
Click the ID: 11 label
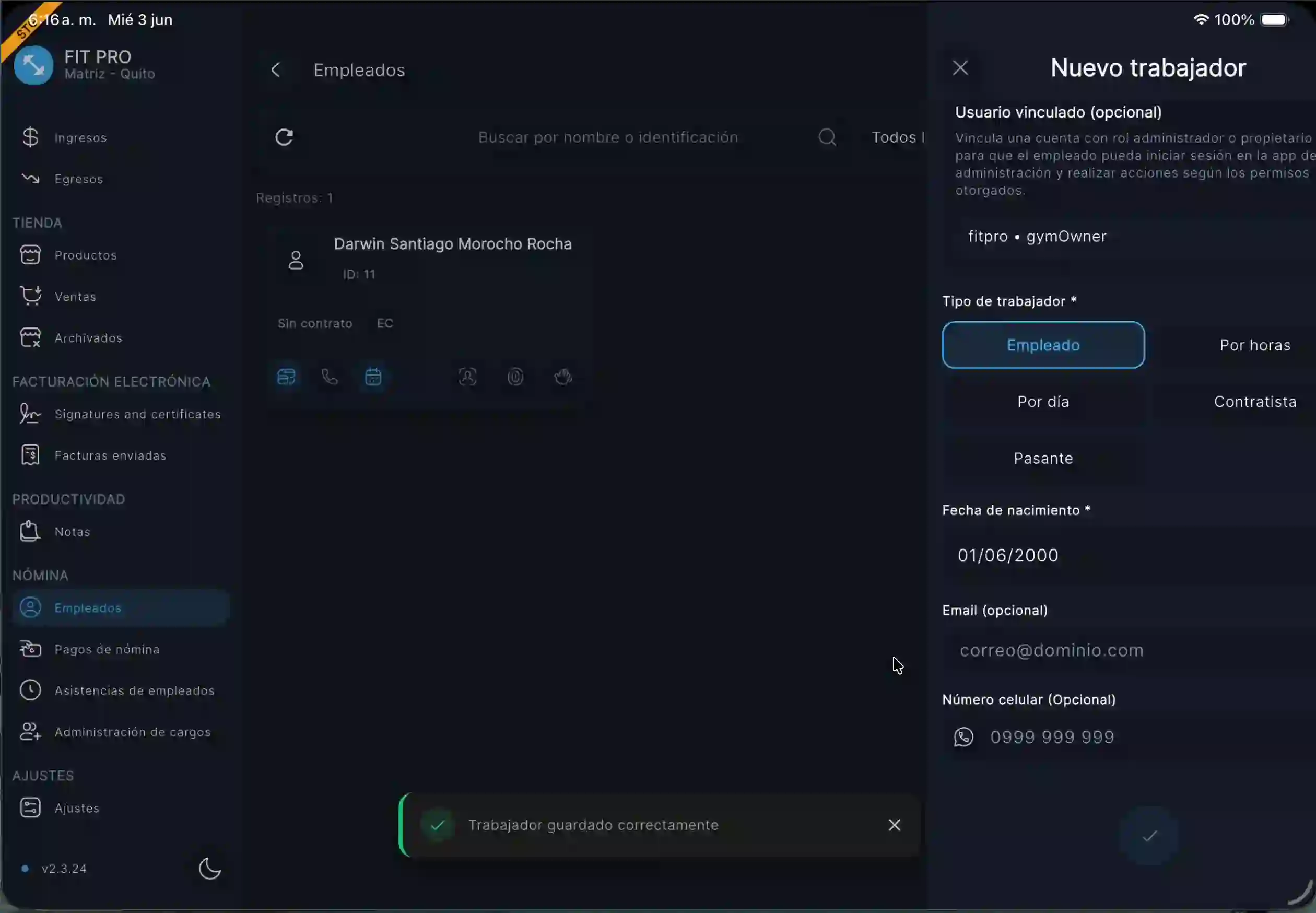[x=359, y=275]
